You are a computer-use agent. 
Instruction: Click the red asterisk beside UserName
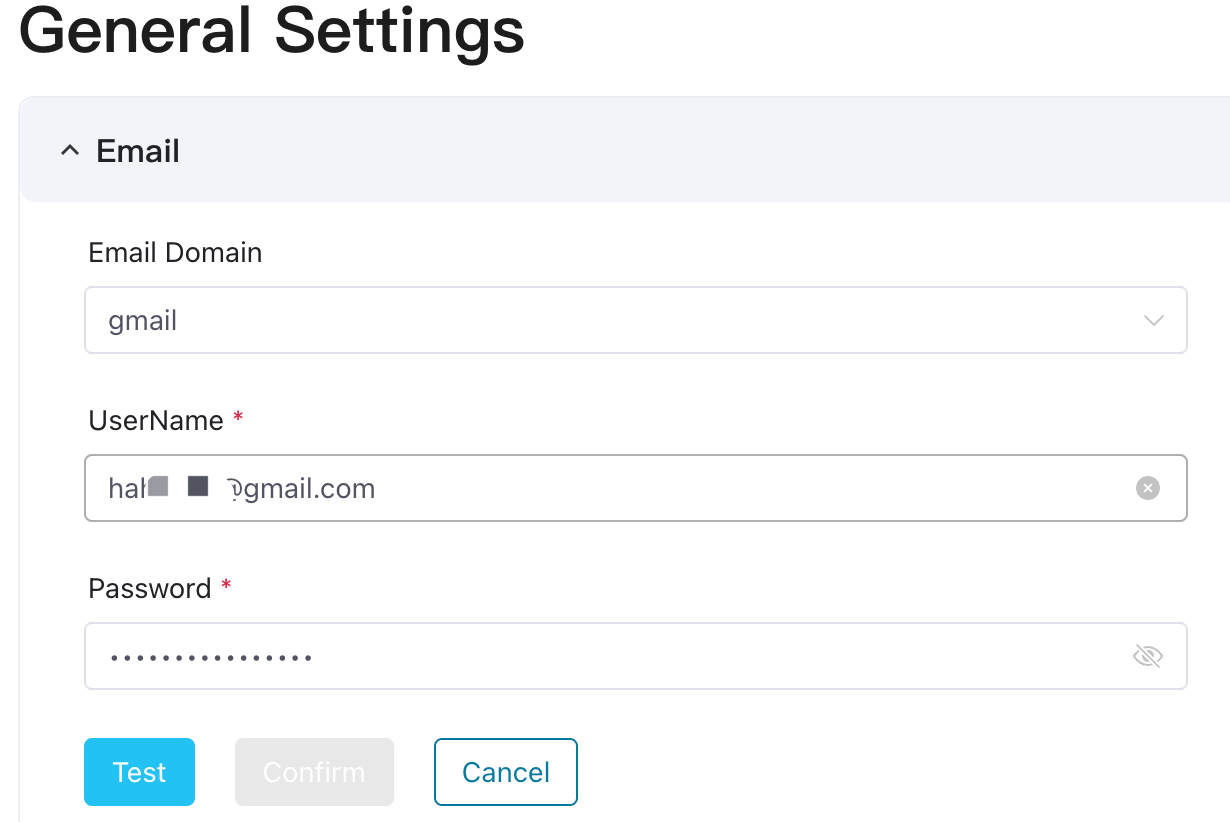[x=238, y=419]
